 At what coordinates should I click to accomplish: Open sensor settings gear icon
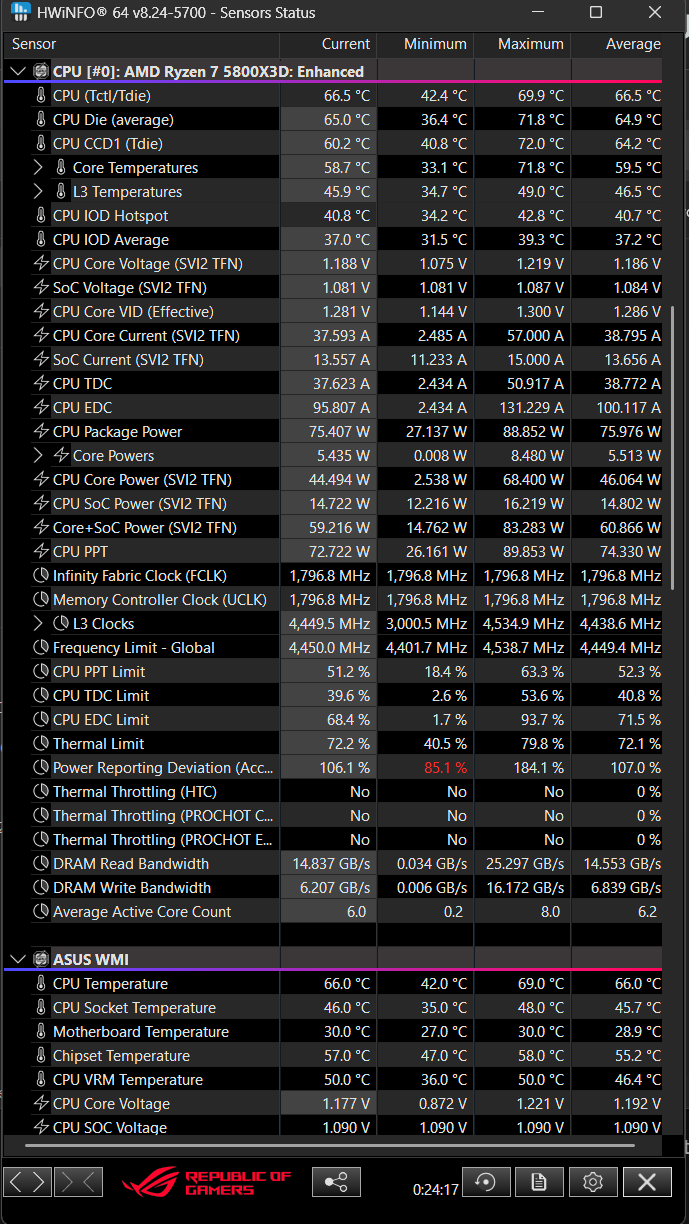tap(593, 1181)
